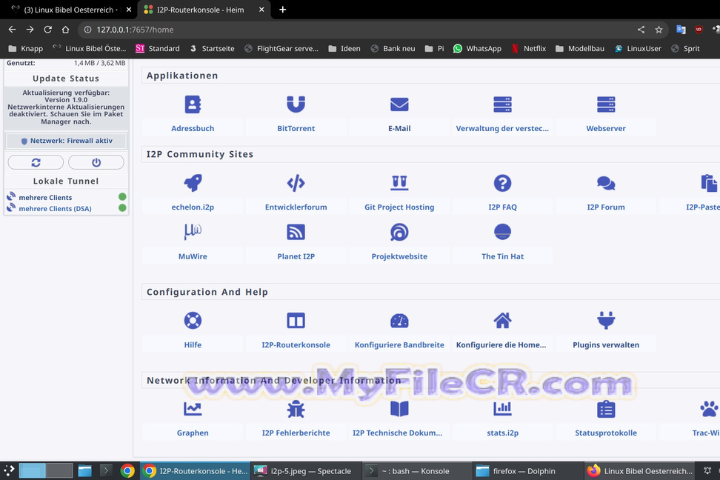Switch to Firefox Linux Bibel Oesterreich taskbar window
Screen dimensions: 720x480
pyautogui.click(x=639, y=471)
